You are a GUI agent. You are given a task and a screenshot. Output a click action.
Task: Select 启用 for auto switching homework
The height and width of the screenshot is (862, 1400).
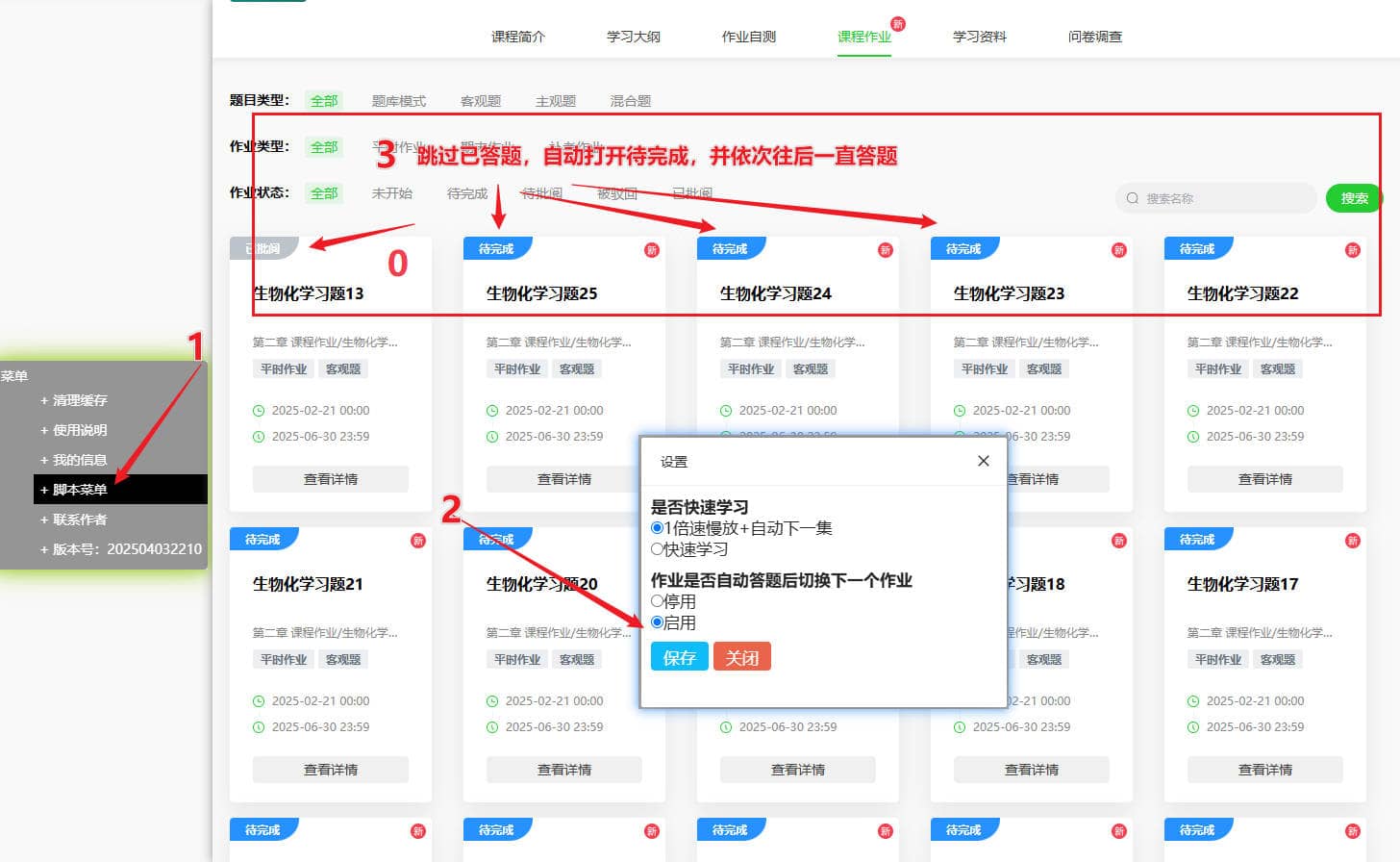(657, 622)
